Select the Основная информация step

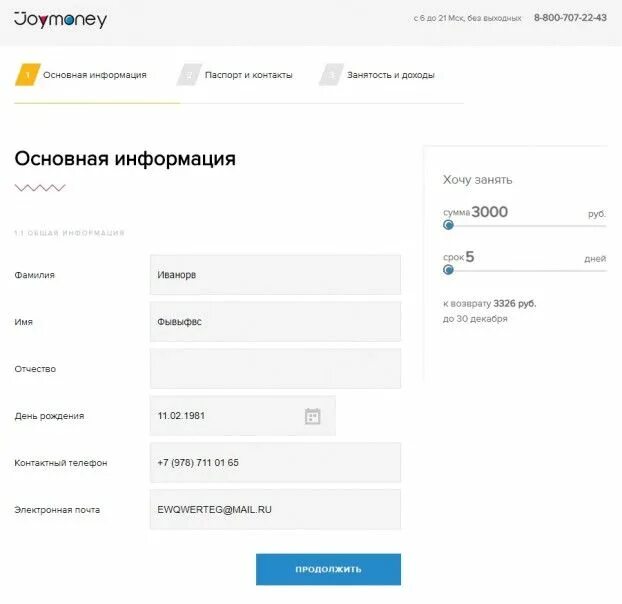click(95, 75)
